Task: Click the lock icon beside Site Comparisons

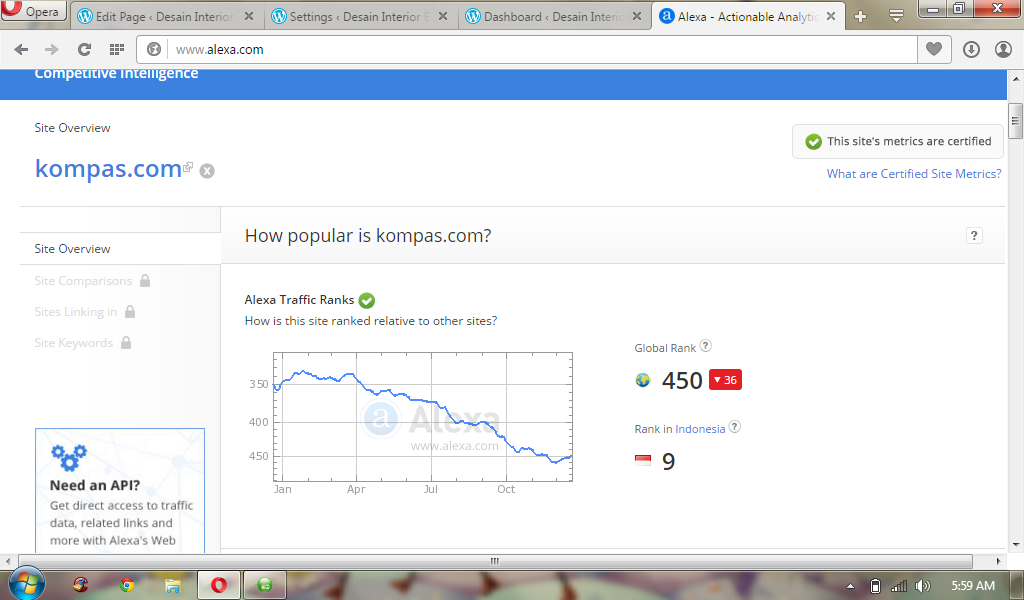Action: click(x=145, y=280)
